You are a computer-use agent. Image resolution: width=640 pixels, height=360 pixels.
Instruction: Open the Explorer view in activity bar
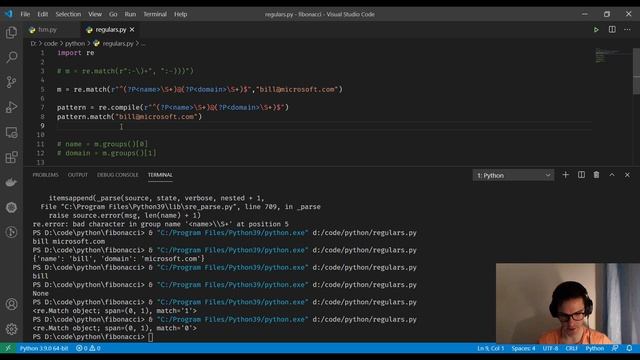(x=11, y=32)
